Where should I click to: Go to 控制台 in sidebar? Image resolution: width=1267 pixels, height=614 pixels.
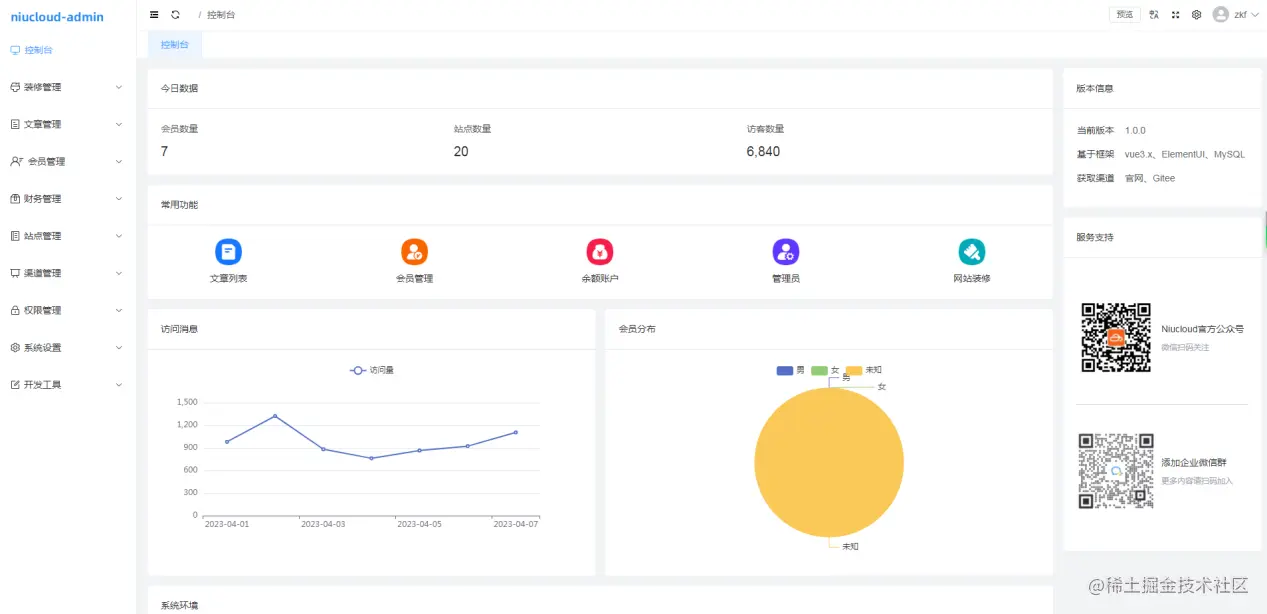(x=67, y=50)
